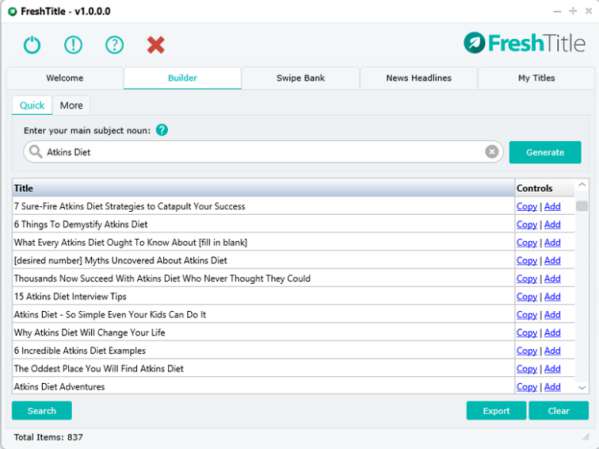Image resolution: width=599 pixels, height=449 pixels.
Task: Click inside the Atkins Diet subject input field
Action: pos(263,152)
